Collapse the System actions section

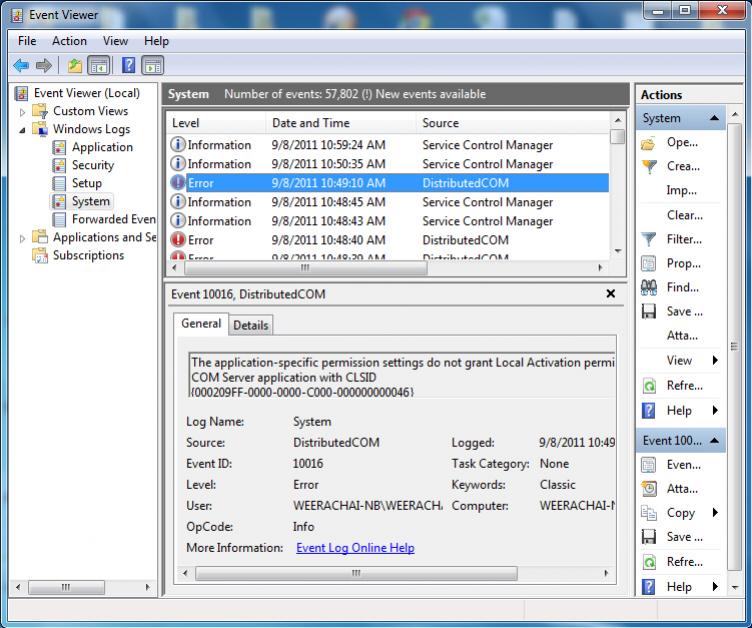coord(715,118)
